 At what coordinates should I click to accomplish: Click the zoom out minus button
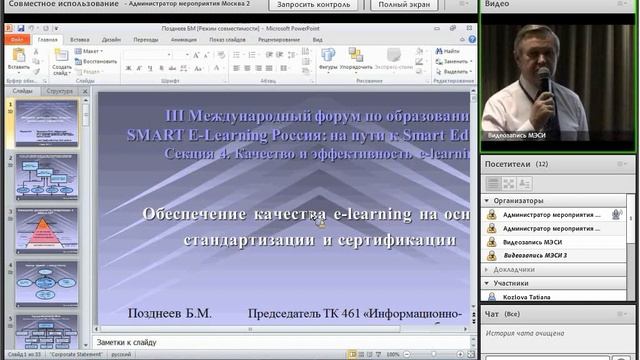[407, 354]
